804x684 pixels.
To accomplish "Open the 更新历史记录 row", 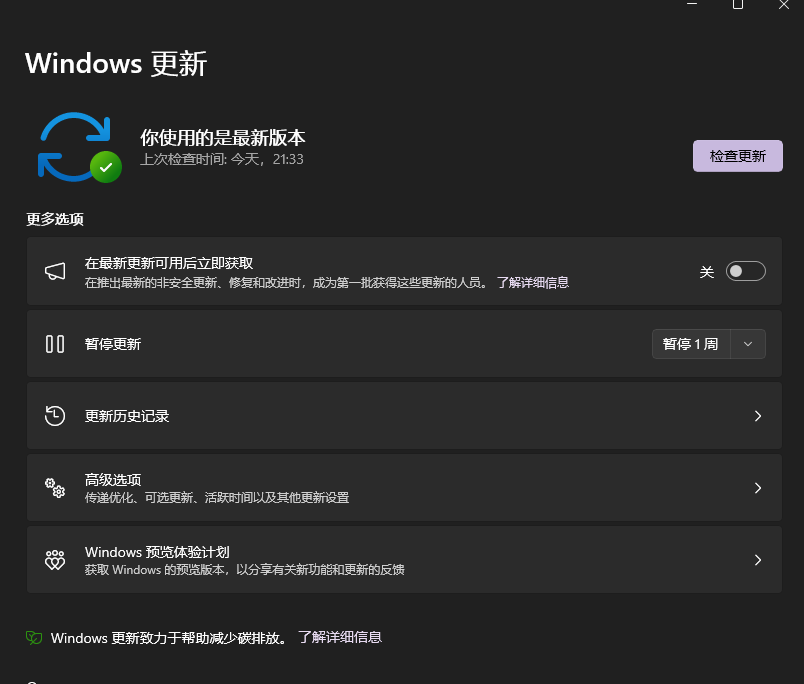I will 404,416.
